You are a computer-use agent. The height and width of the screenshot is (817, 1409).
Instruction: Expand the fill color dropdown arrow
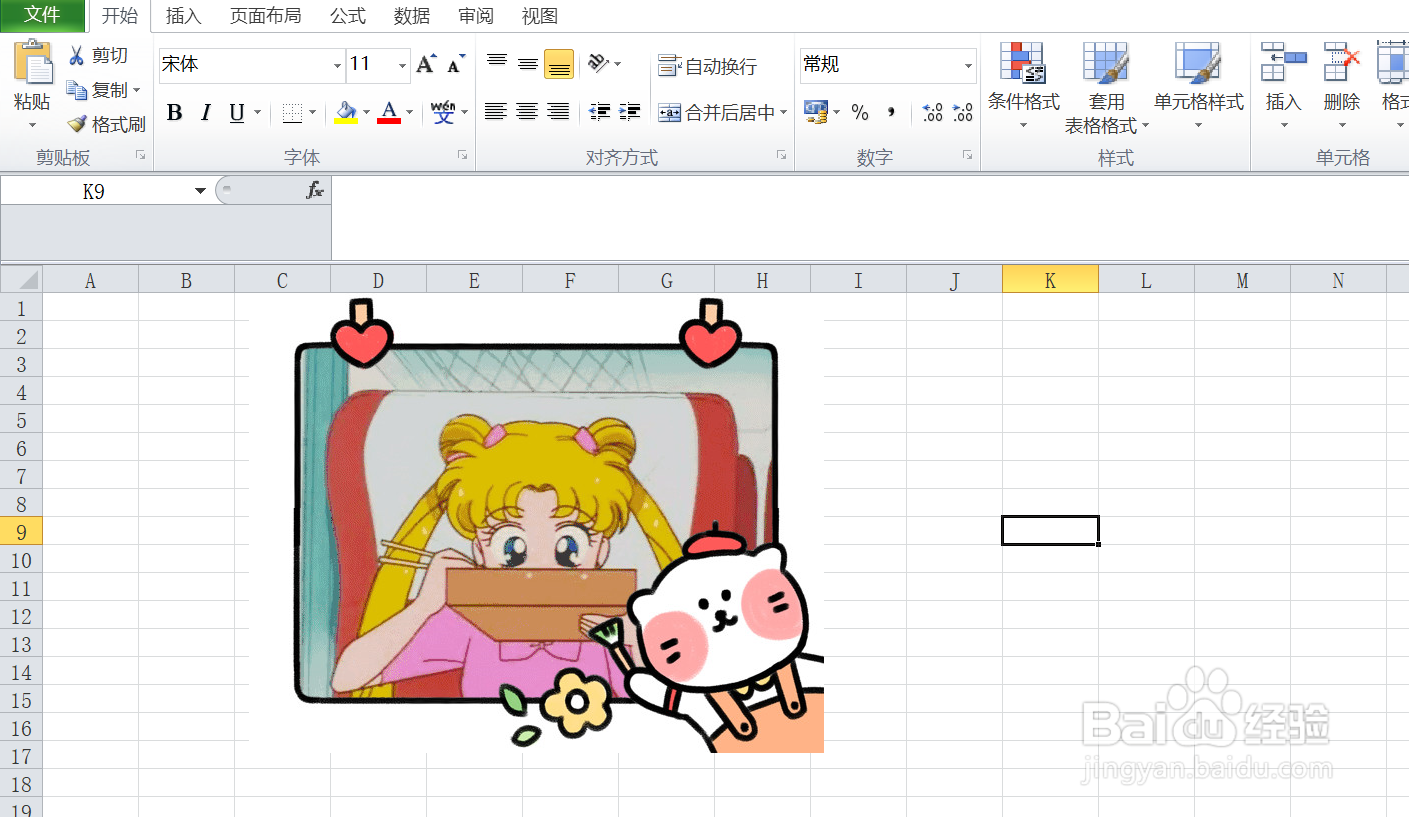pyautogui.click(x=366, y=113)
